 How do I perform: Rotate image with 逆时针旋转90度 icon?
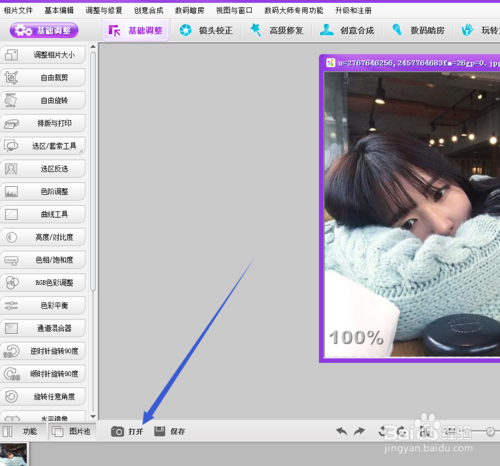11,351
